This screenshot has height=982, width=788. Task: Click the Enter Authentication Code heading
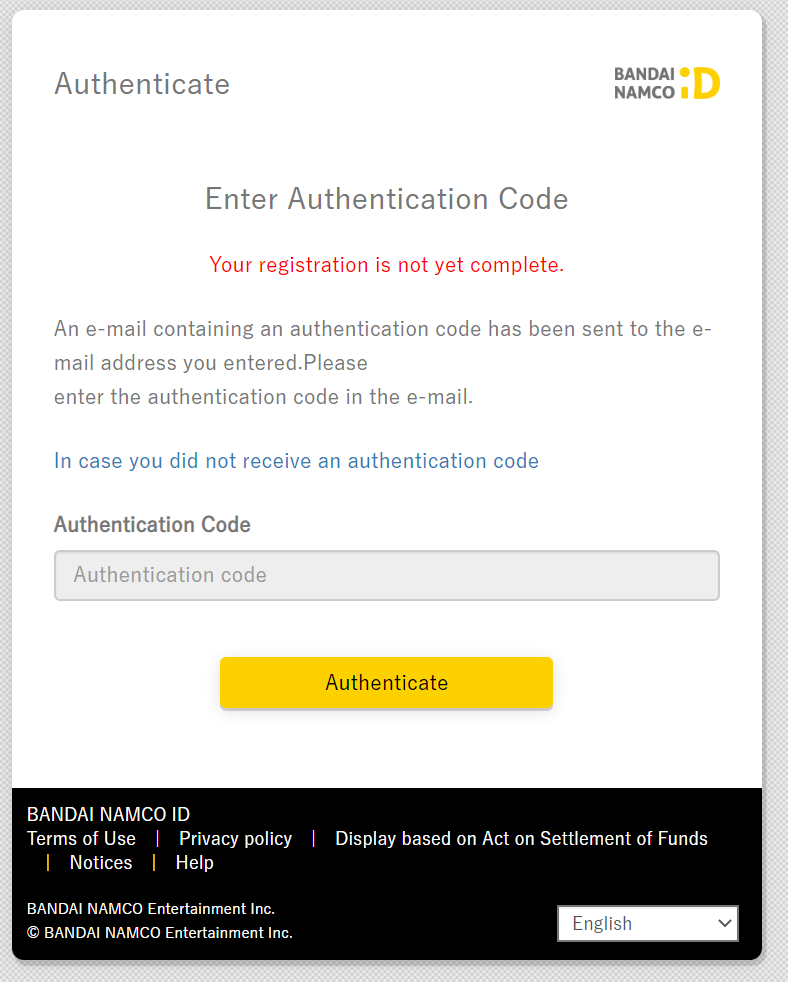pos(386,199)
